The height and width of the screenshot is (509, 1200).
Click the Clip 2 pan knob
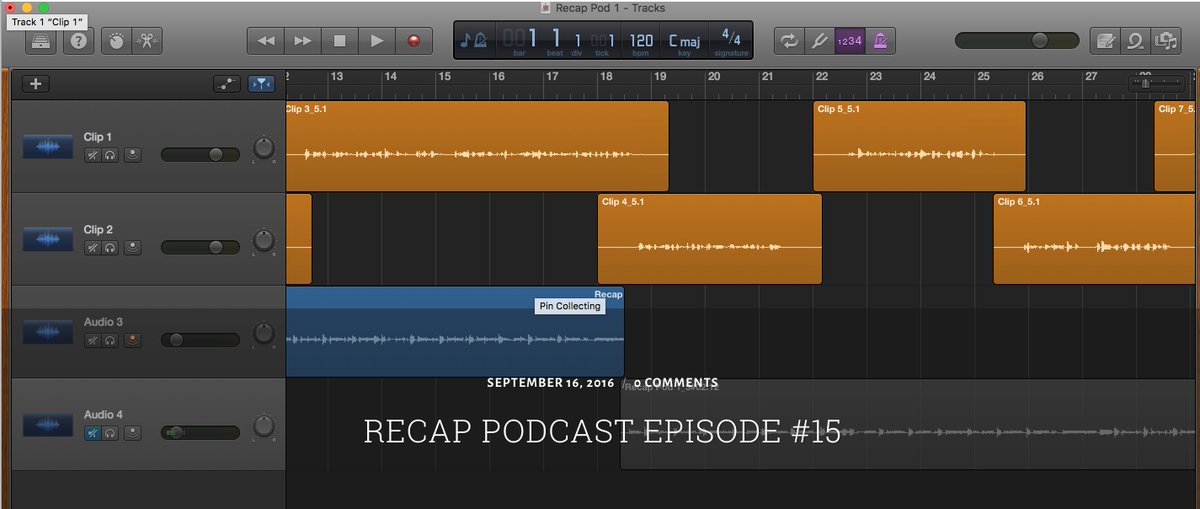coord(263,241)
